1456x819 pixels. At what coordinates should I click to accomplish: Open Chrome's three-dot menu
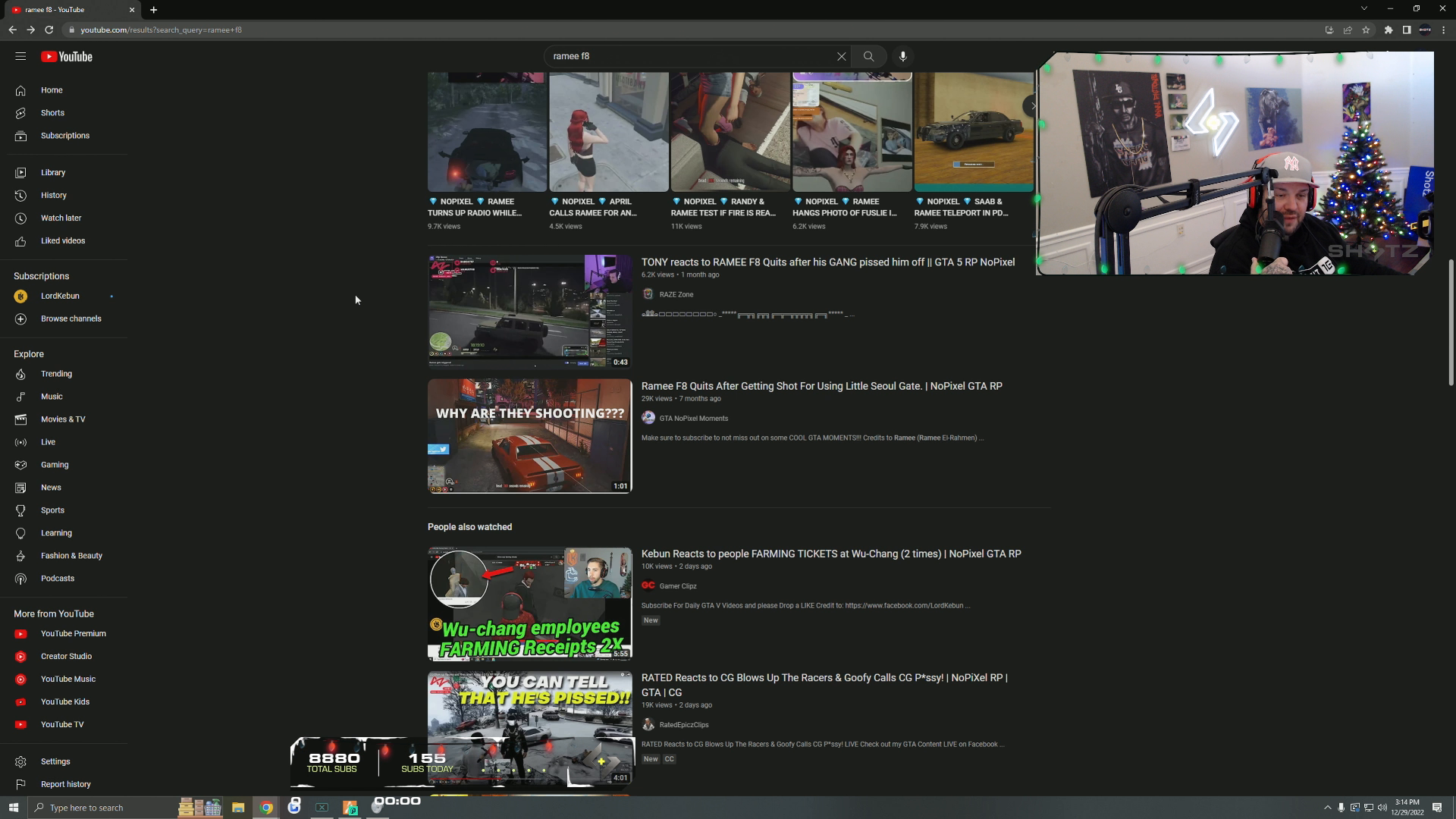pos(1443,30)
